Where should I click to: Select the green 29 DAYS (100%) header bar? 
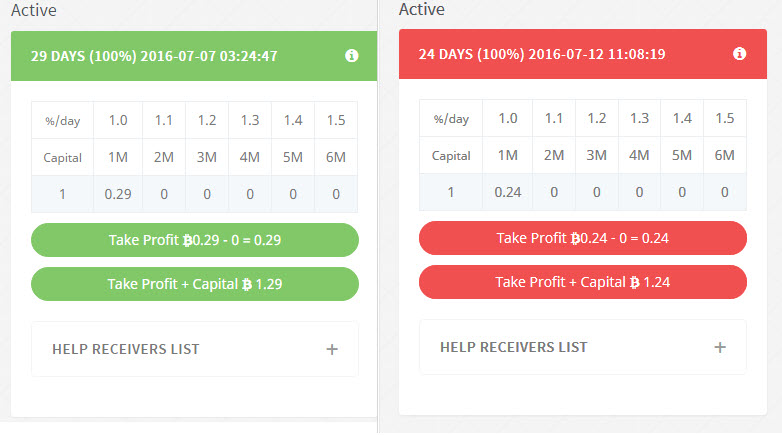coord(180,56)
